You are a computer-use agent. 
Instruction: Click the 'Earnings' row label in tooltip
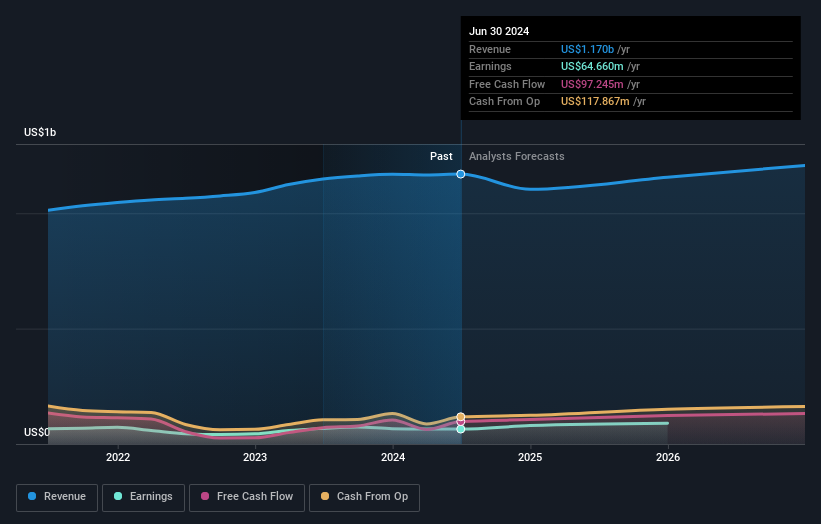[x=490, y=66]
